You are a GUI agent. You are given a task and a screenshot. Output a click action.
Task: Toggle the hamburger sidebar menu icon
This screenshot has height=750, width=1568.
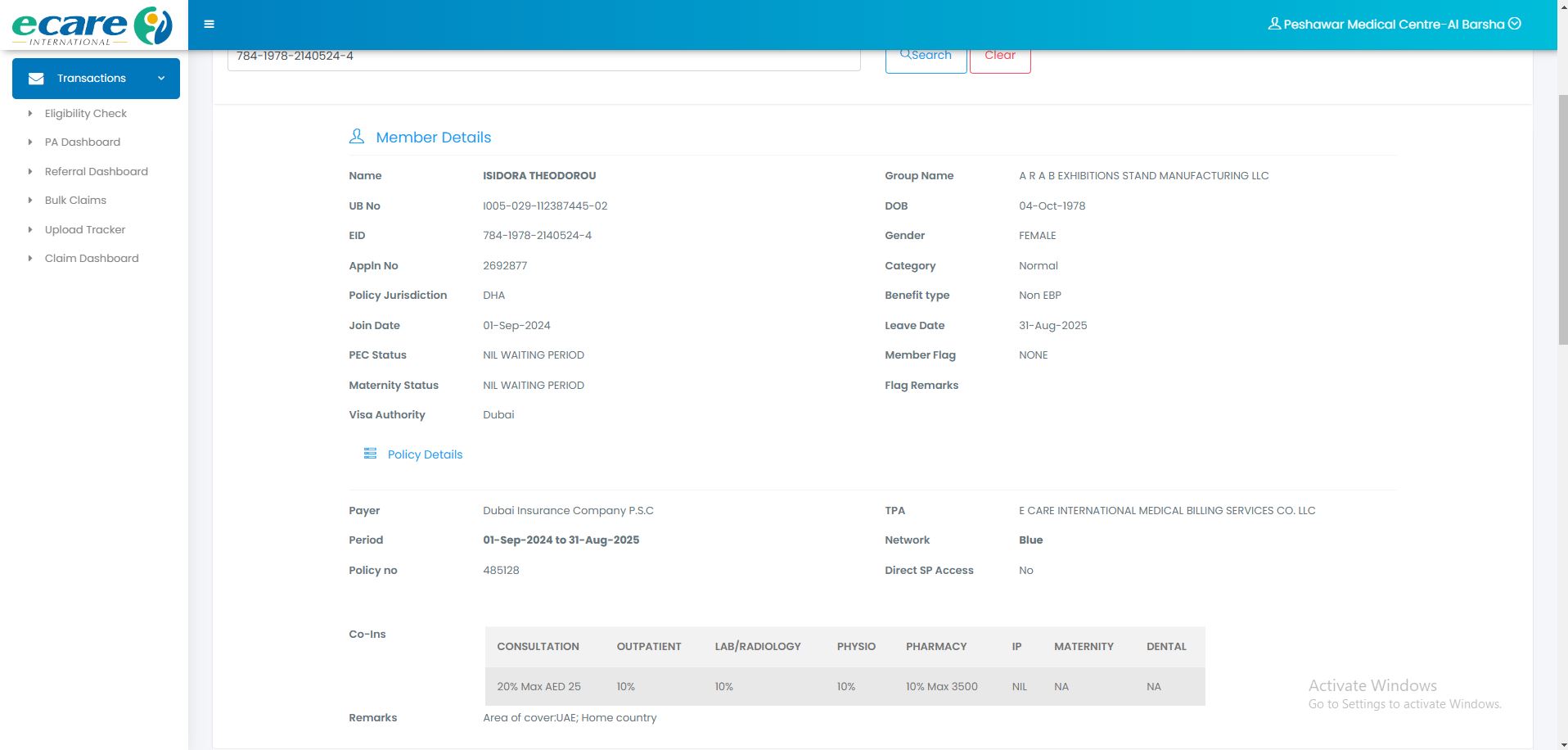click(210, 25)
